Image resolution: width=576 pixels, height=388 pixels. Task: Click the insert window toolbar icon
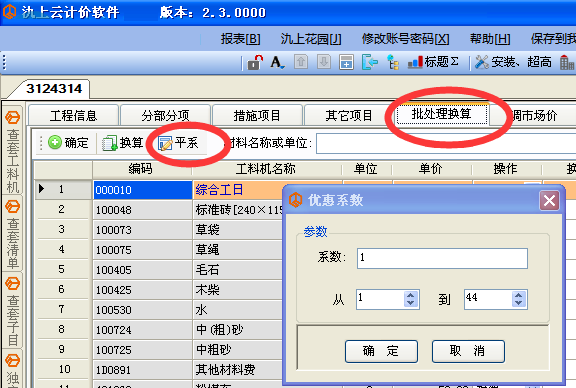coord(346,62)
